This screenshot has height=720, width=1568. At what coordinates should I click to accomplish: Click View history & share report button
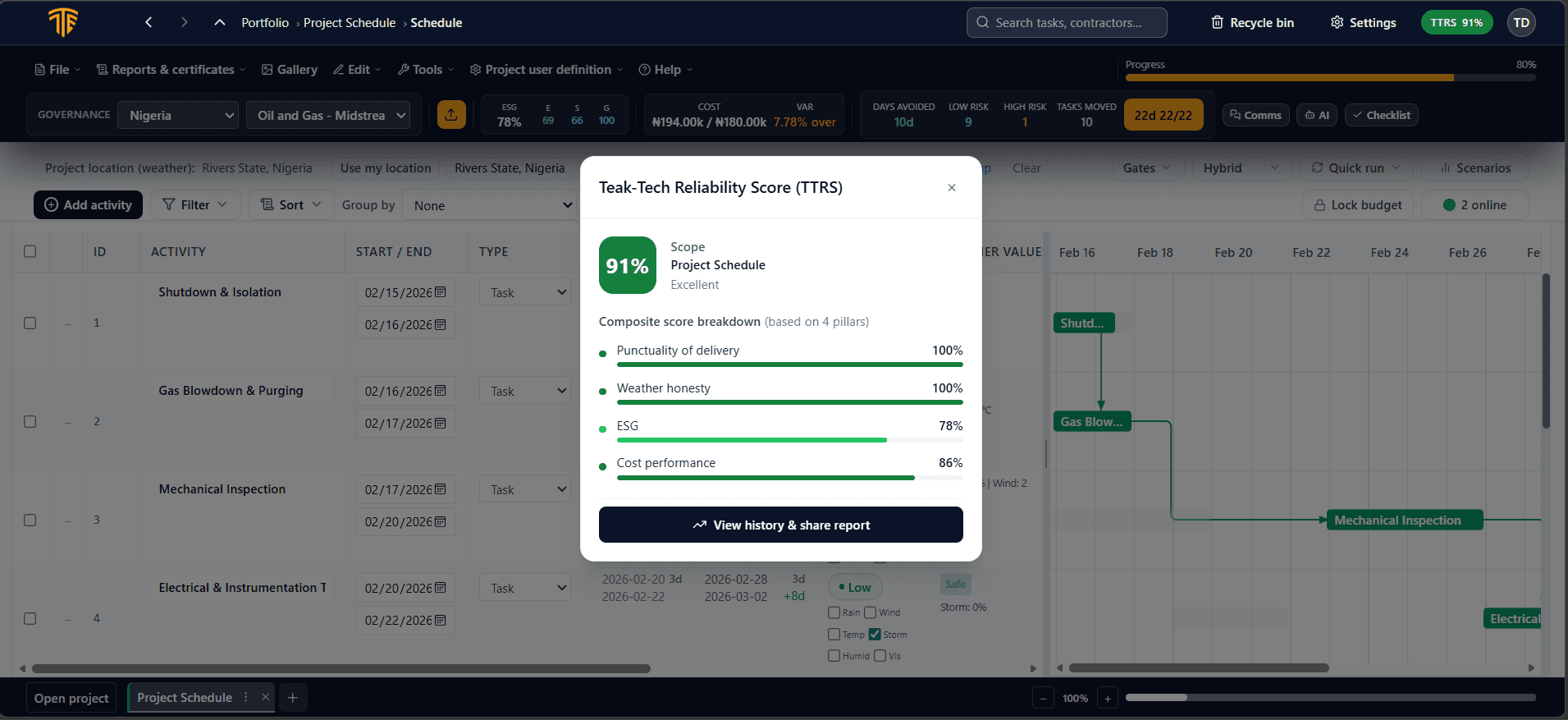tap(780, 525)
